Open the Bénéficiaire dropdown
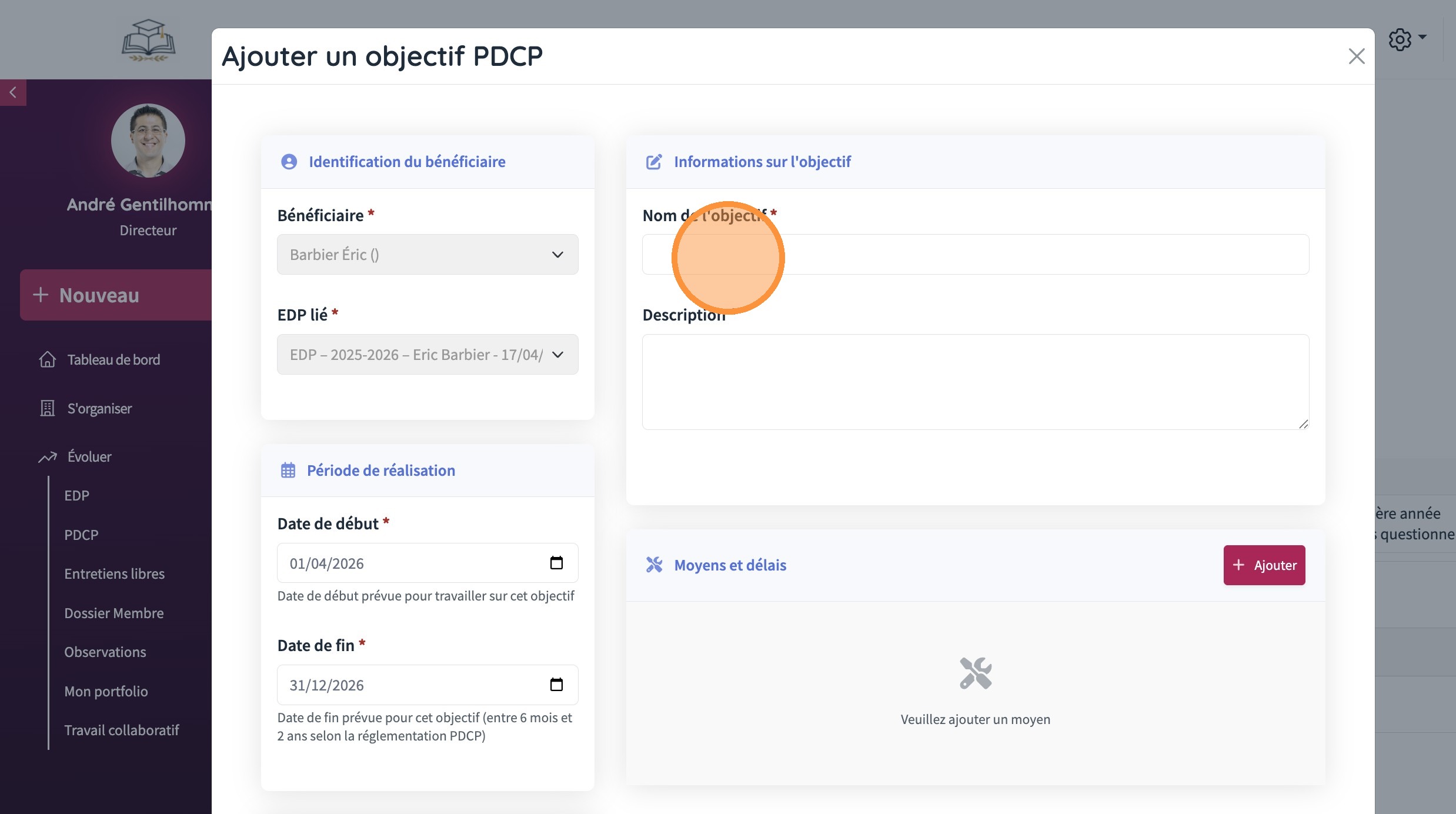Viewport: 1456px width, 814px height. pyautogui.click(x=428, y=255)
